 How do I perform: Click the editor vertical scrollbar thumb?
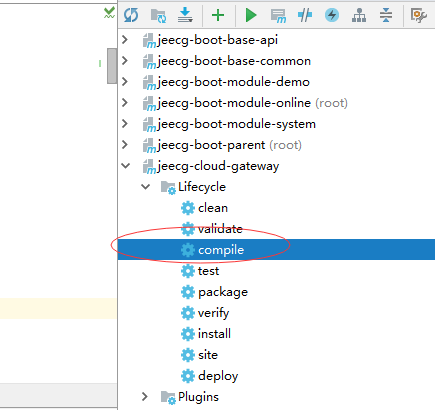coord(112,66)
